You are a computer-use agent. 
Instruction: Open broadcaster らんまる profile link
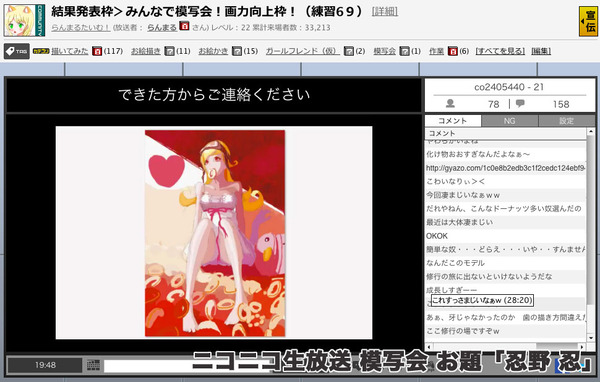click(162, 28)
